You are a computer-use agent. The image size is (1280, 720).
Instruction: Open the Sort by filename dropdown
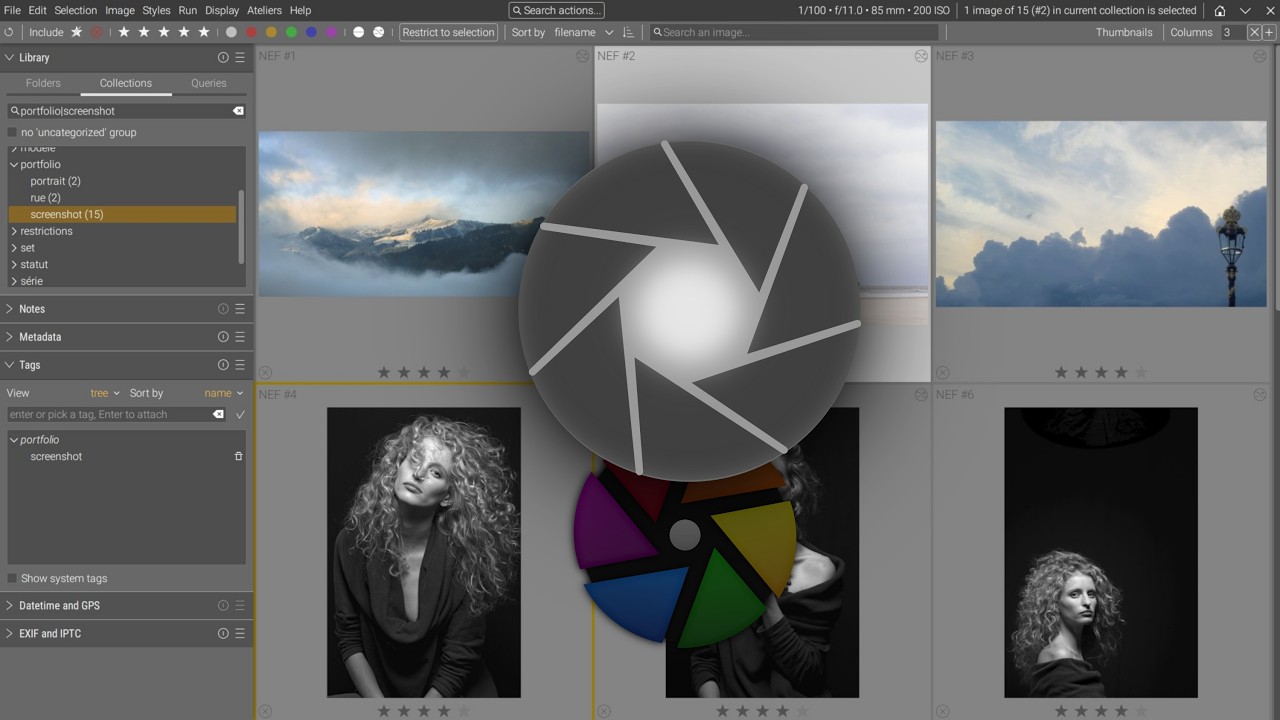(x=584, y=32)
